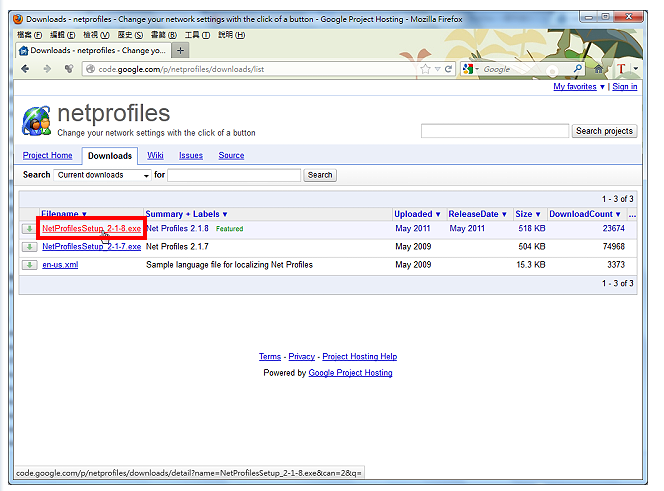Click download arrow for en-us.xml

tap(29, 265)
